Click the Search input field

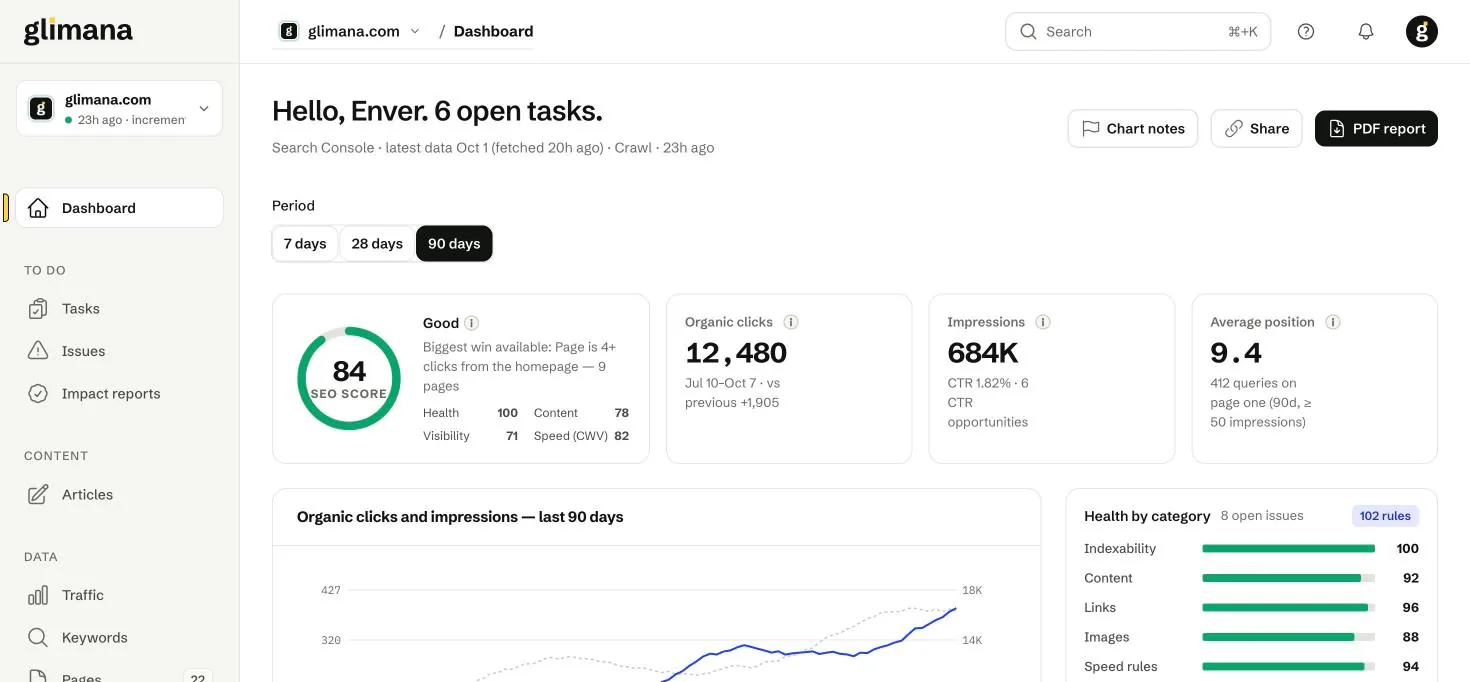coord(1138,31)
